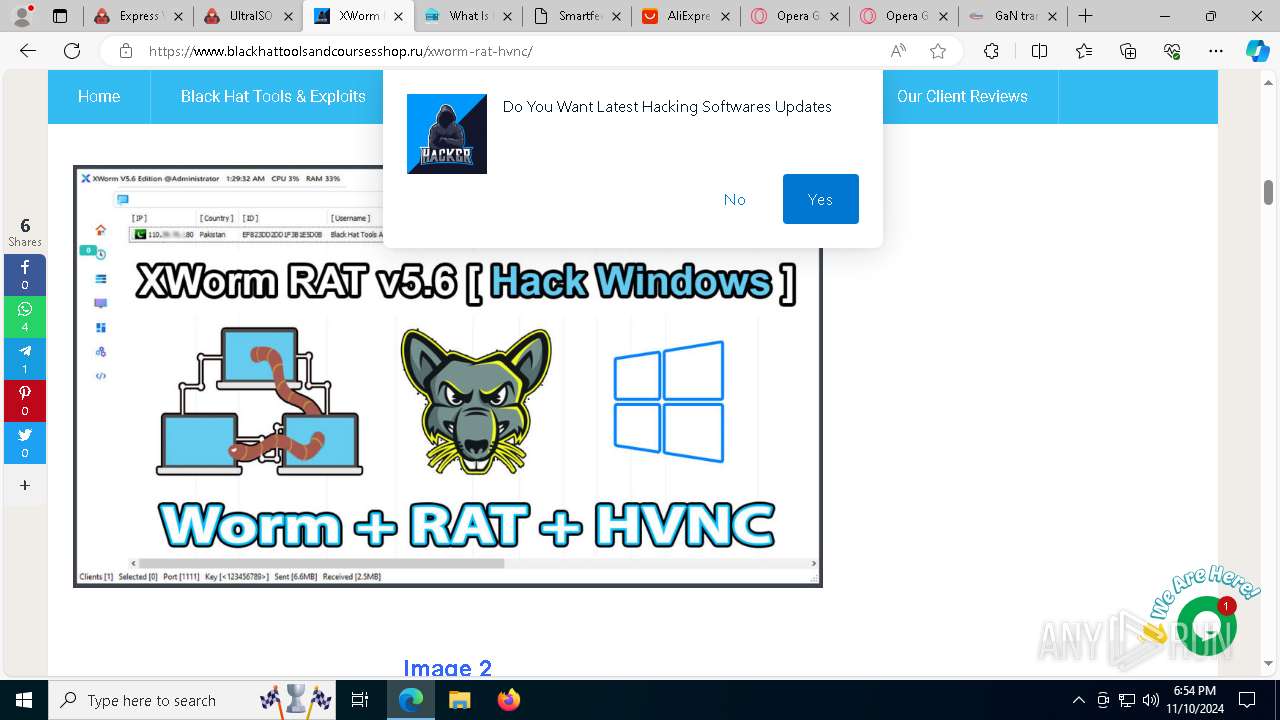This screenshot has width=1280, height=720.
Task: Close the XWorm tab
Action: coord(398,16)
